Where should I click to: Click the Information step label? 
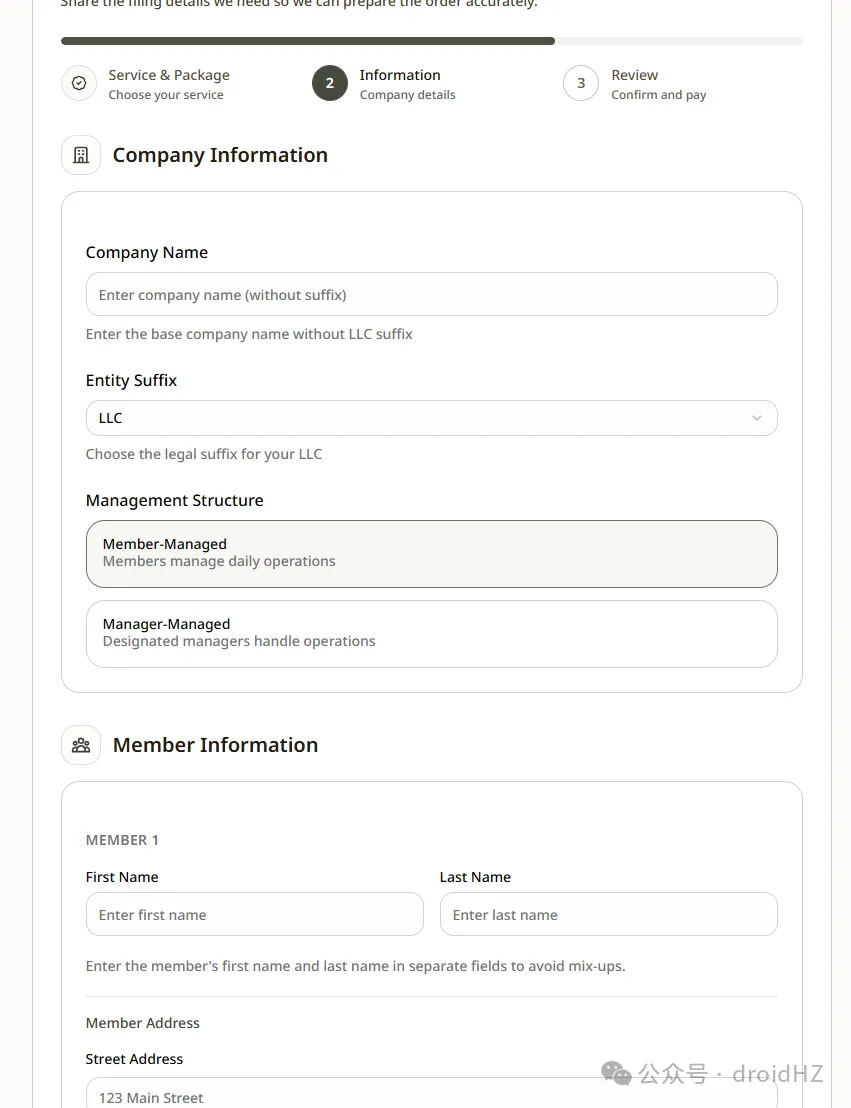400,76
